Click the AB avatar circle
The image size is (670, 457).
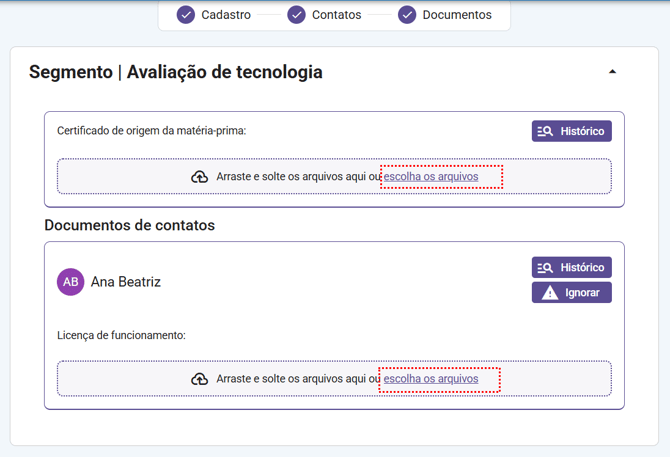coord(71,282)
